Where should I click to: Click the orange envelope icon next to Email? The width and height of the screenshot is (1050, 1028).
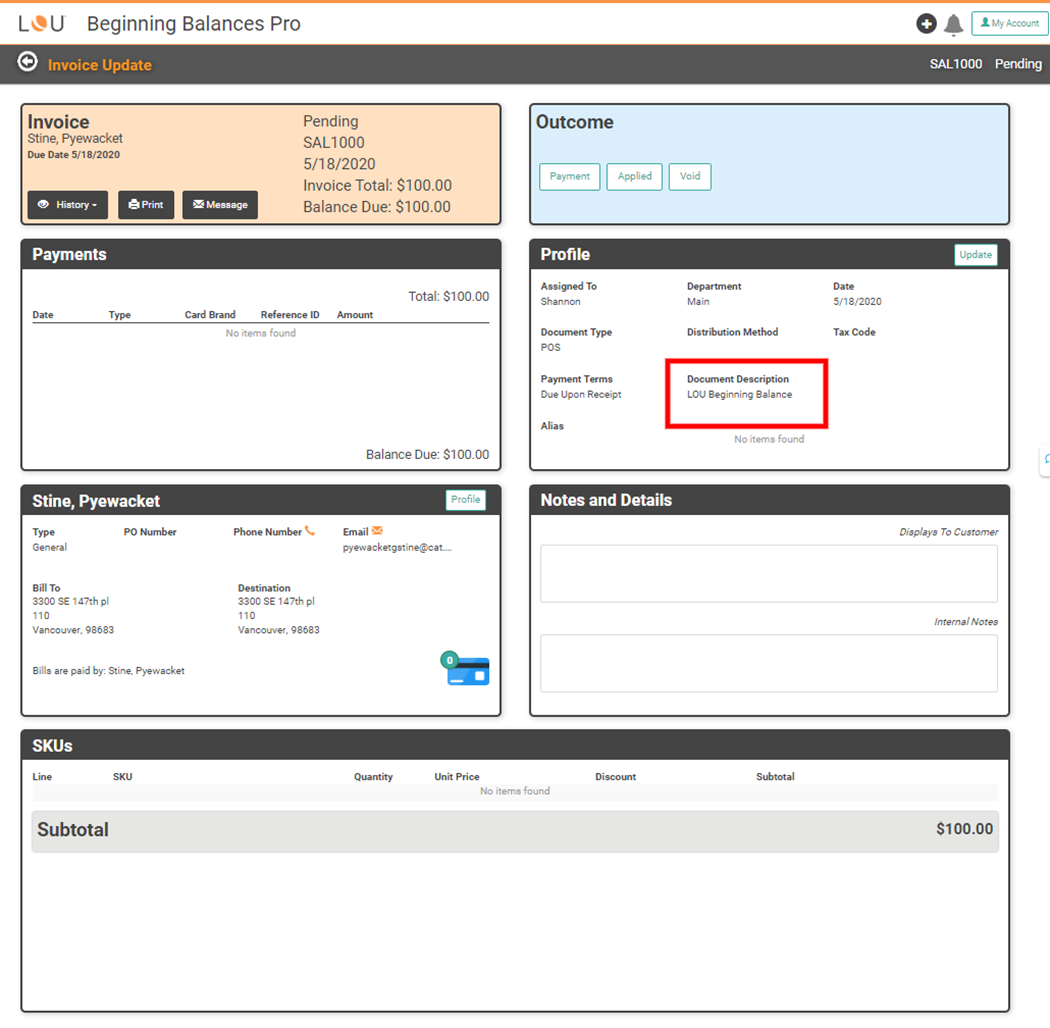377,531
